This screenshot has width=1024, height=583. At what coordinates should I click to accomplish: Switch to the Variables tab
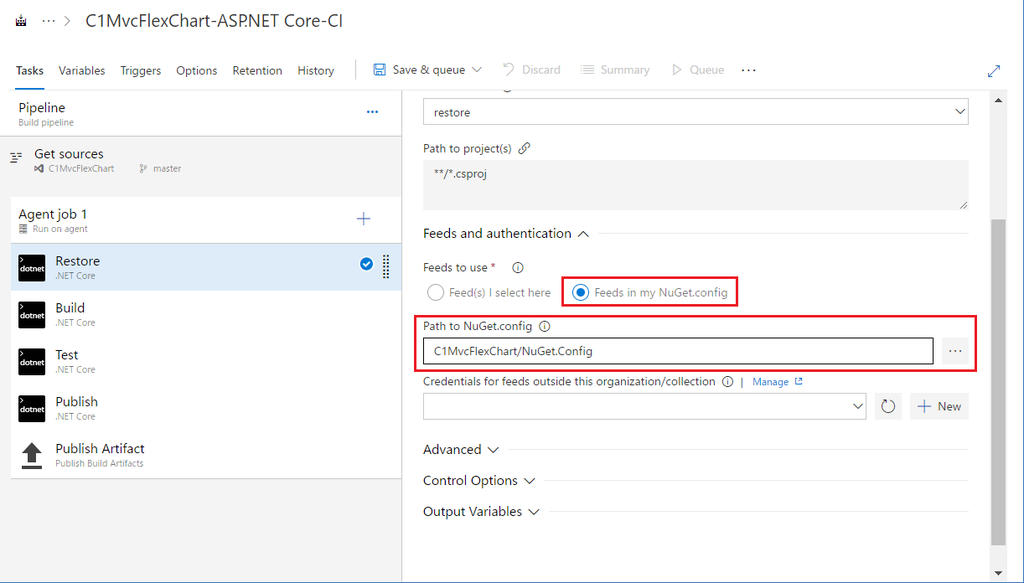pos(82,71)
